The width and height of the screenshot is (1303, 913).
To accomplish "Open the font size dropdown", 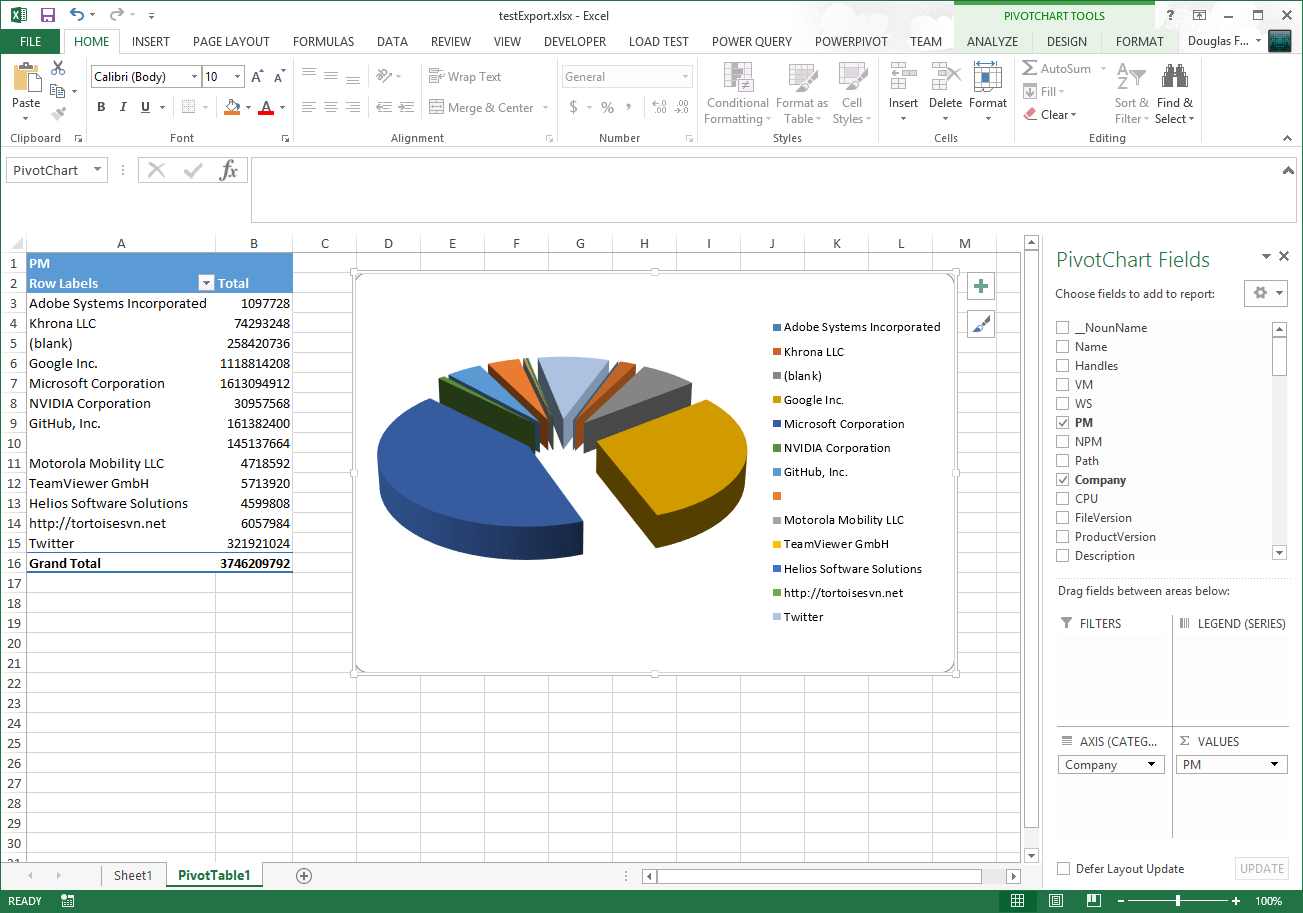I will [x=237, y=77].
